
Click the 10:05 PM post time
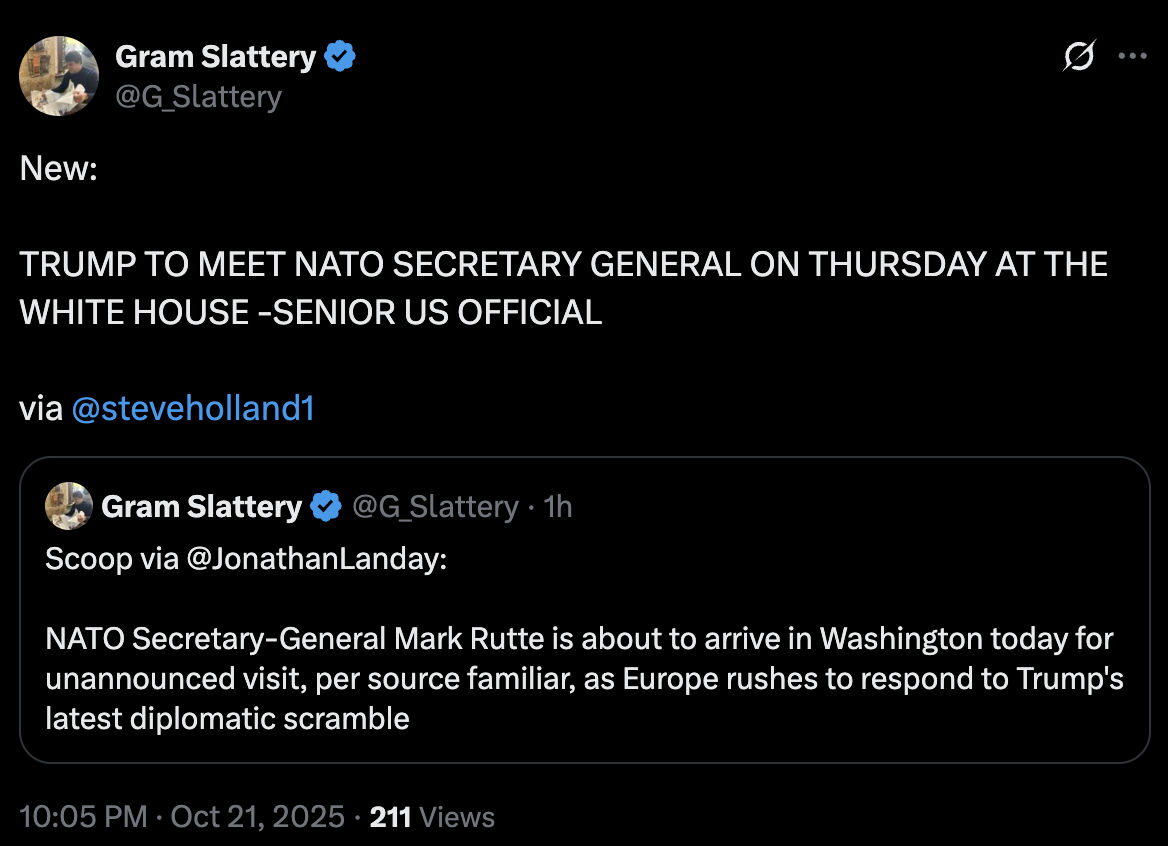[x=83, y=817]
